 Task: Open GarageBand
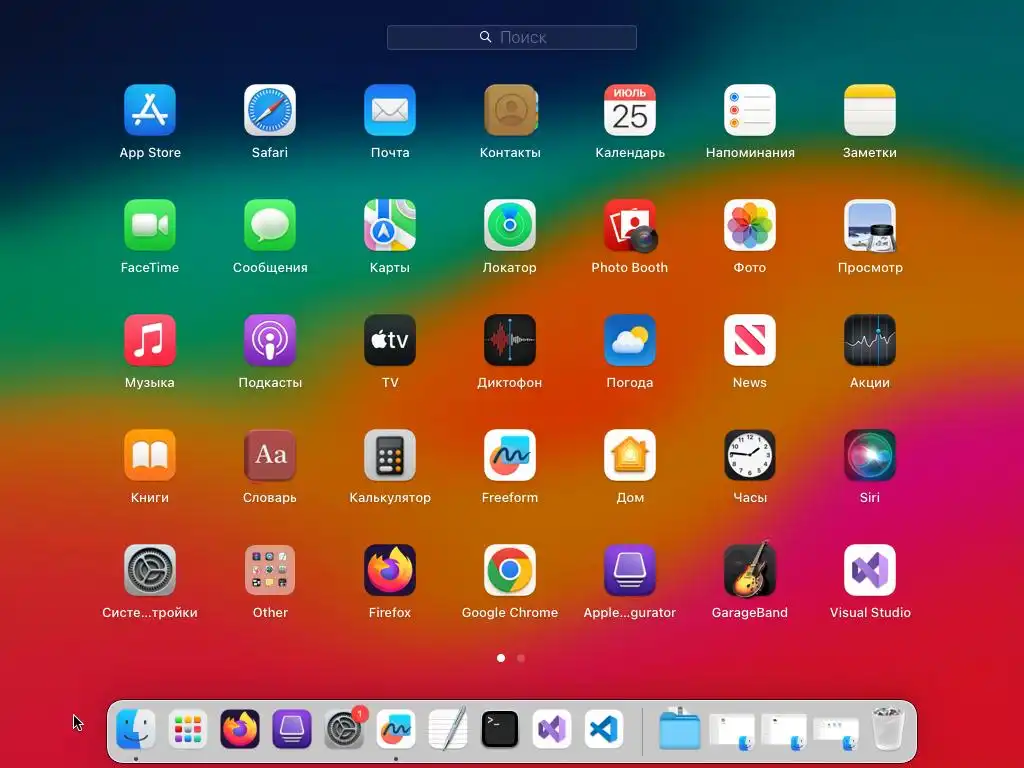(750, 568)
